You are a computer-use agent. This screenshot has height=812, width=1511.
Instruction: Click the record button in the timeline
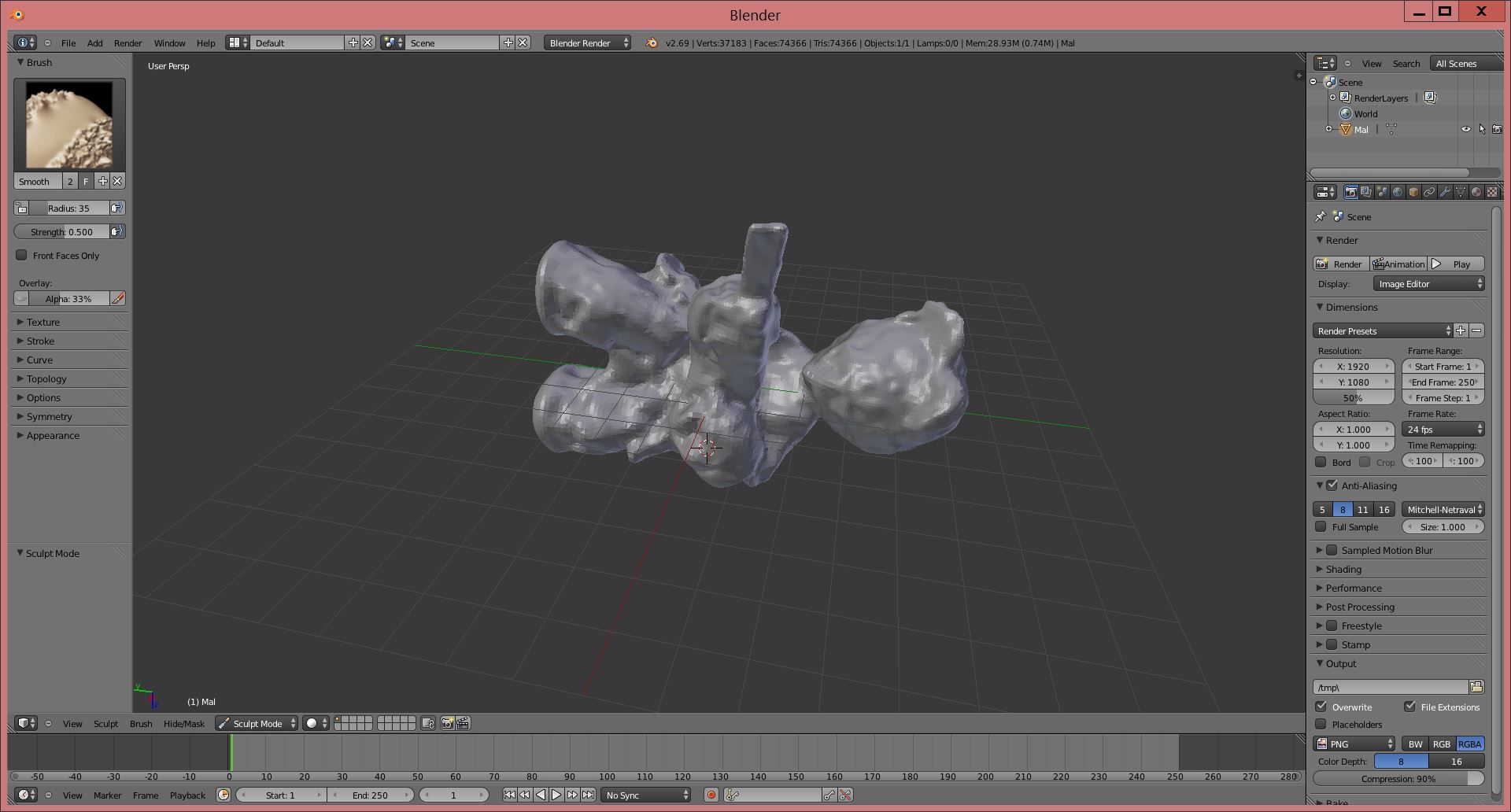click(x=711, y=795)
